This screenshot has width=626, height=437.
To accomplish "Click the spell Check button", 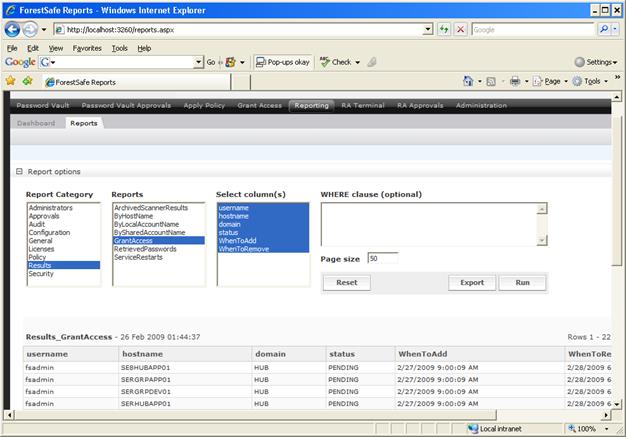I will click(x=336, y=62).
